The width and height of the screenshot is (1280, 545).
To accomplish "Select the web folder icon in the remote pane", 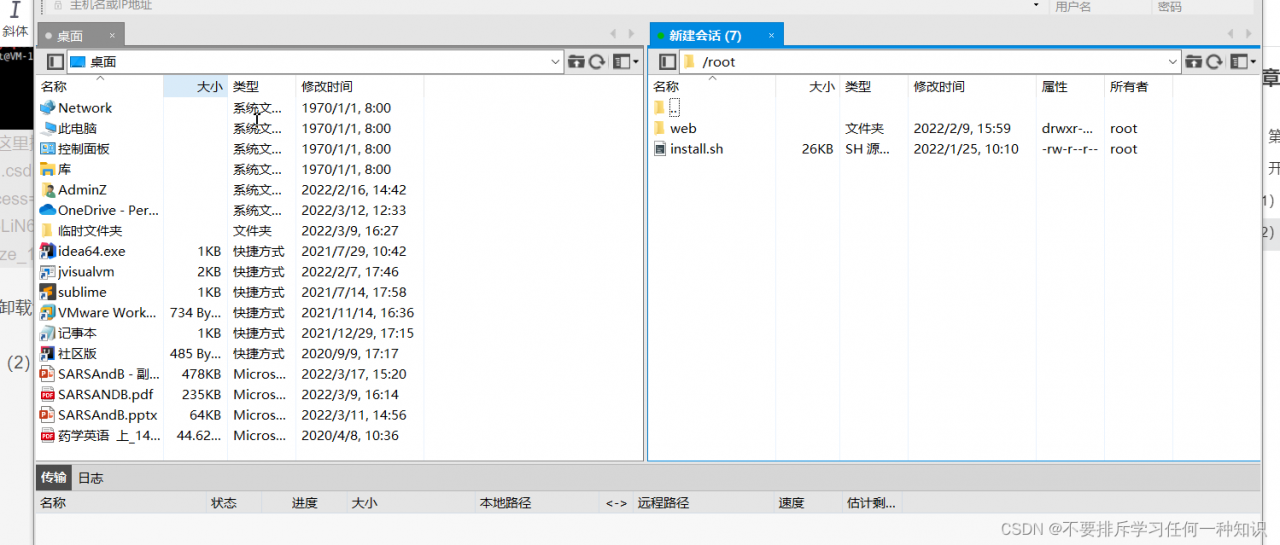I will 660,128.
